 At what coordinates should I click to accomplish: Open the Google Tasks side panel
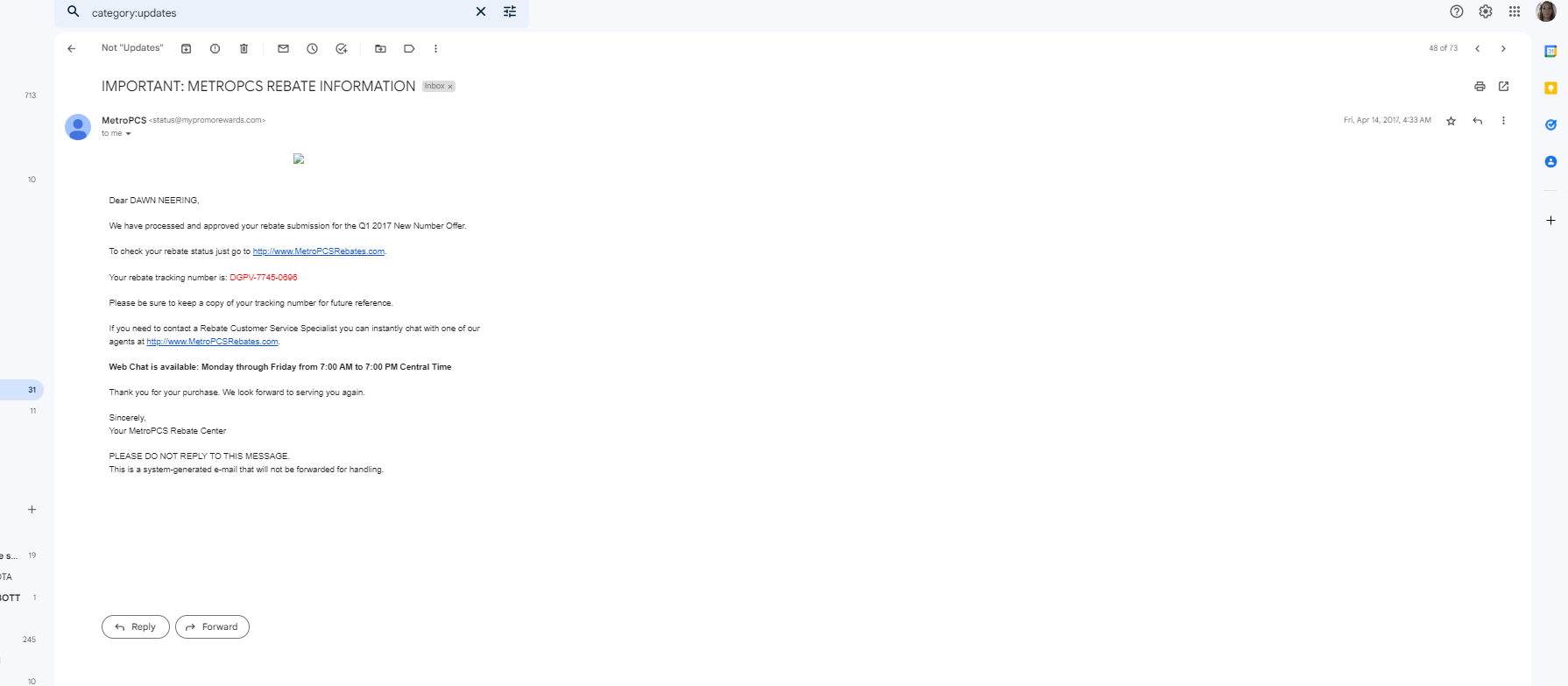tap(1550, 125)
